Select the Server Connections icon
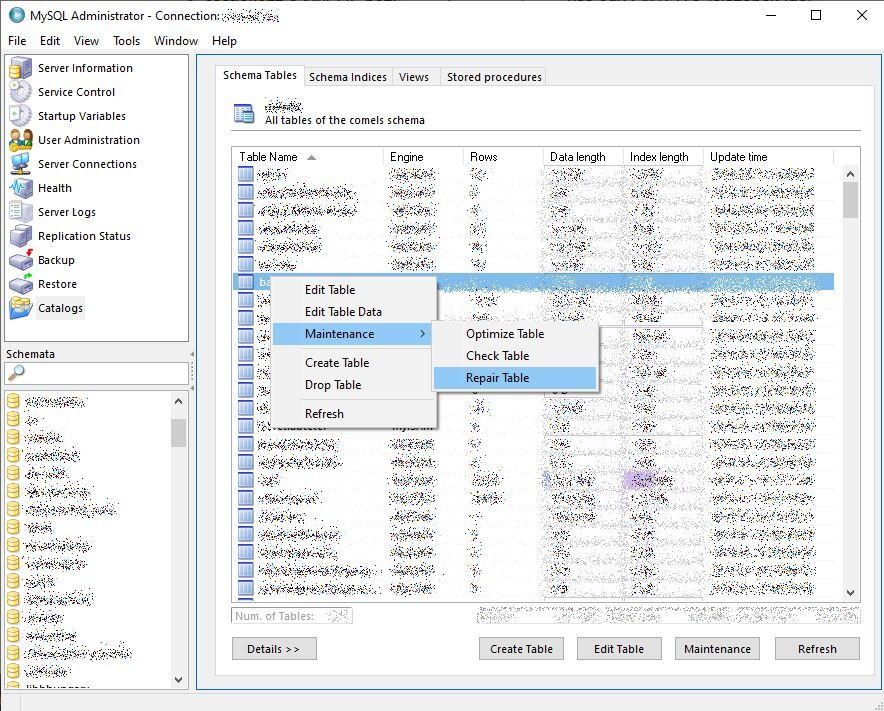Image resolution: width=884 pixels, height=711 pixels. tap(20, 164)
